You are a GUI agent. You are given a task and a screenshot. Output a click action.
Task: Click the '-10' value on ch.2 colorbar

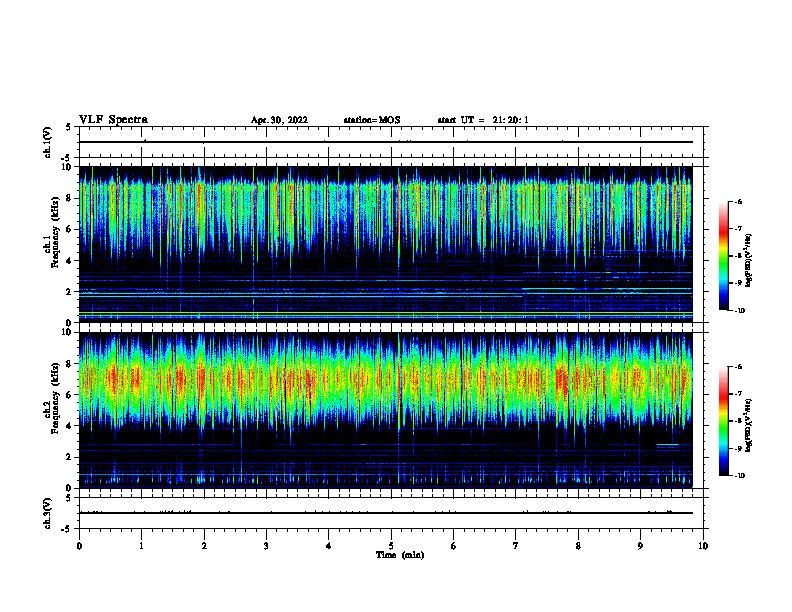739,476
